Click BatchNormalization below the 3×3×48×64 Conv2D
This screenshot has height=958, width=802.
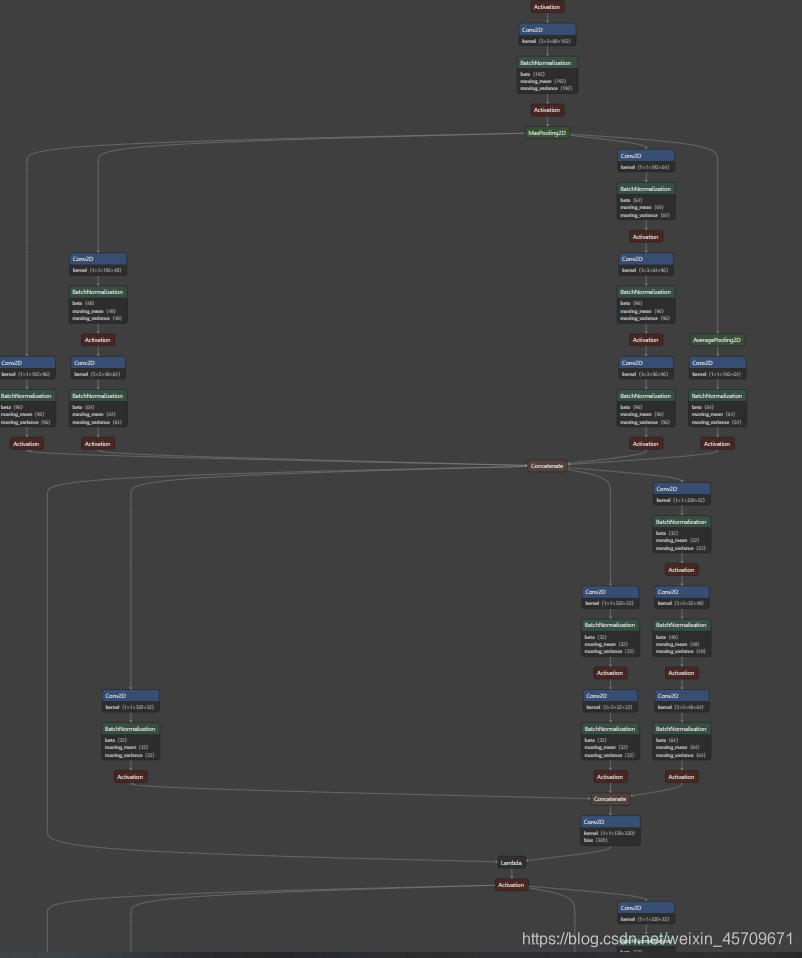tap(682, 741)
